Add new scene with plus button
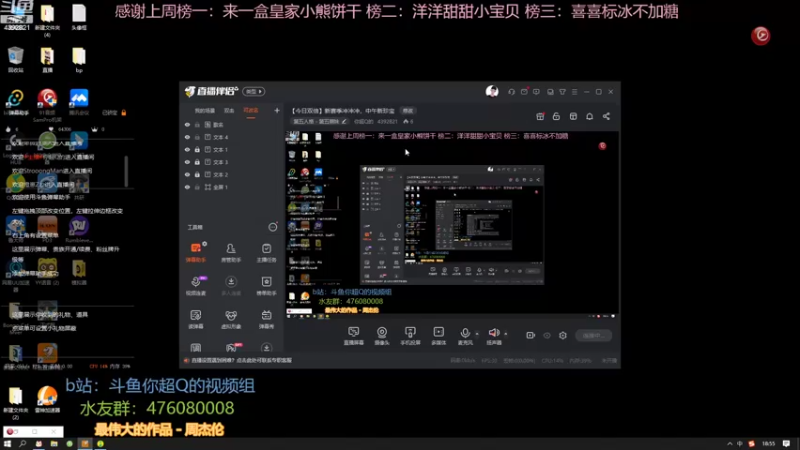Screen dimensions: 800x450 coord(277,110)
